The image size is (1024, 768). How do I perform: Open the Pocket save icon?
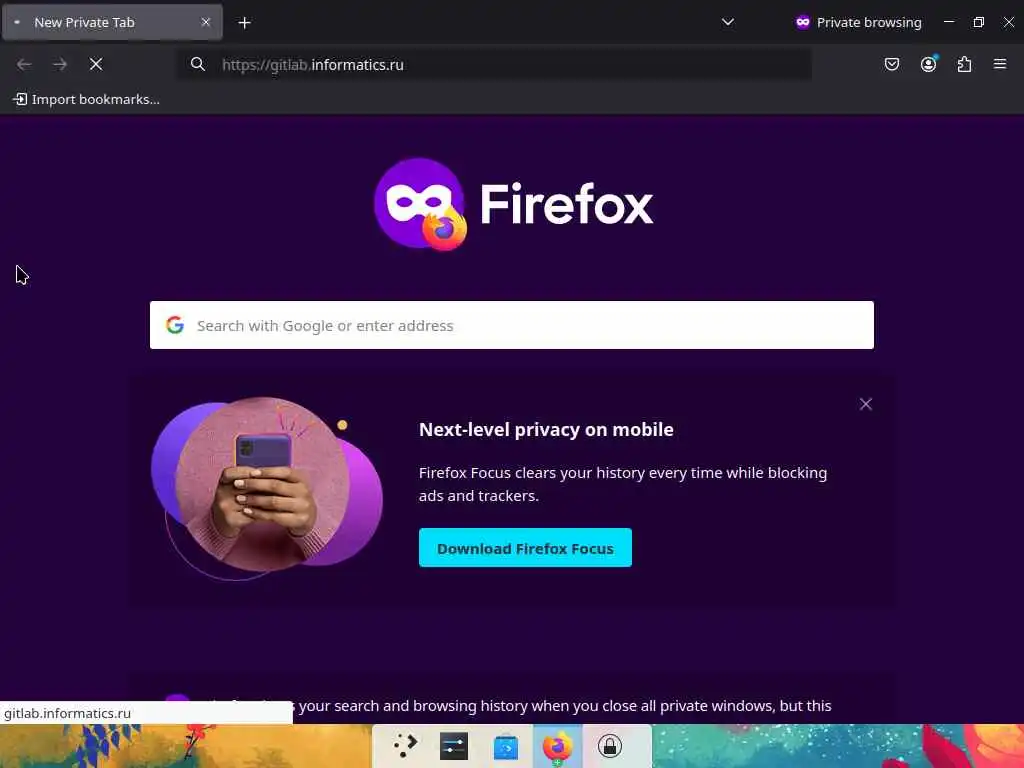coord(891,64)
